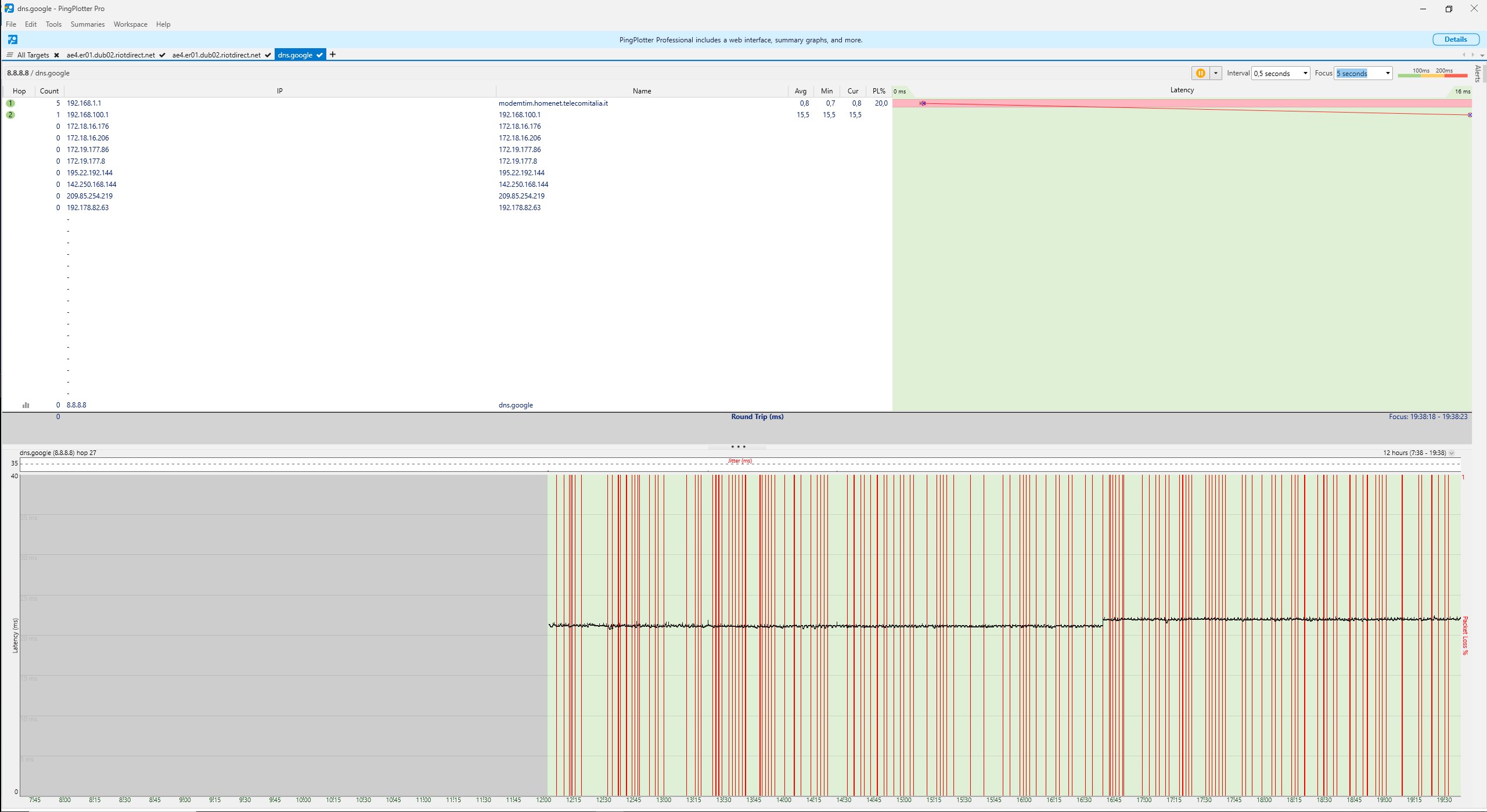Select the 172.18.16.176 IP entry

point(88,127)
